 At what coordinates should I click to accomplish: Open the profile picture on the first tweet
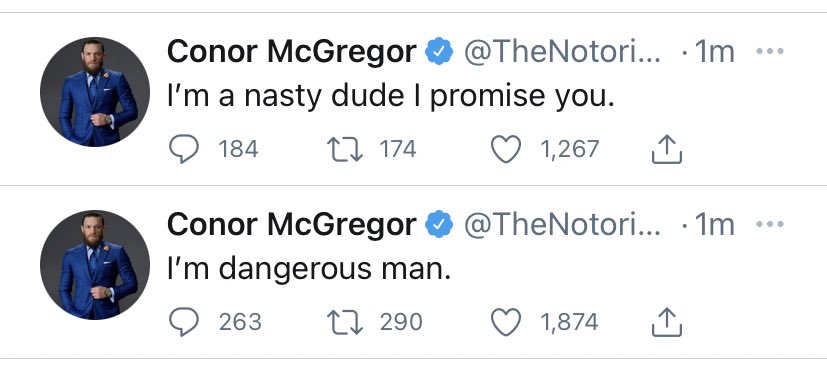(95, 92)
